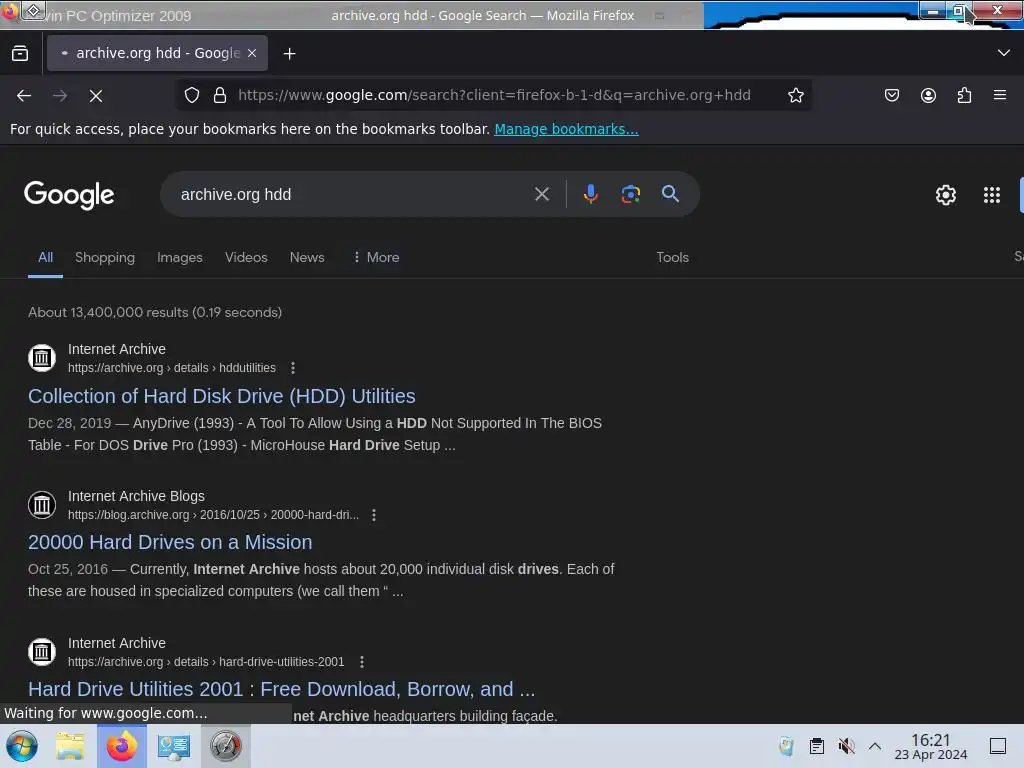Open the file manager from the taskbar
The width and height of the screenshot is (1024, 768).
point(70,746)
